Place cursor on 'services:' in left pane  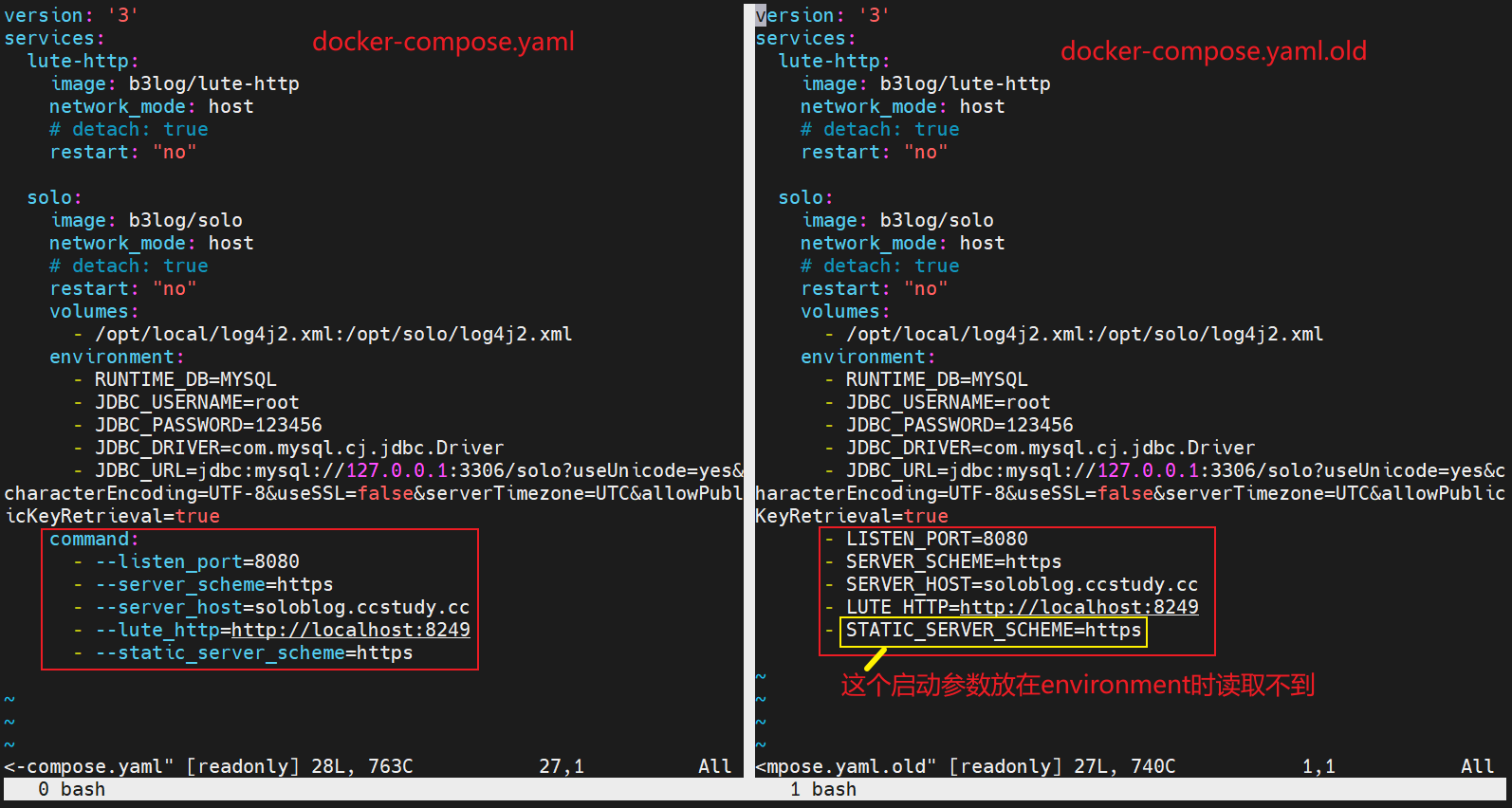click(x=55, y=38)
